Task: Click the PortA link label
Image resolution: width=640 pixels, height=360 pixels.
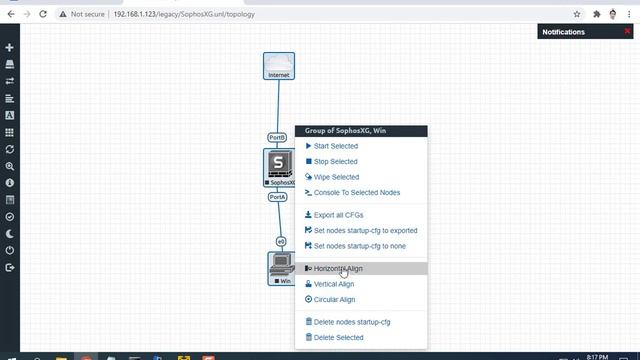Action: point(278,197)
